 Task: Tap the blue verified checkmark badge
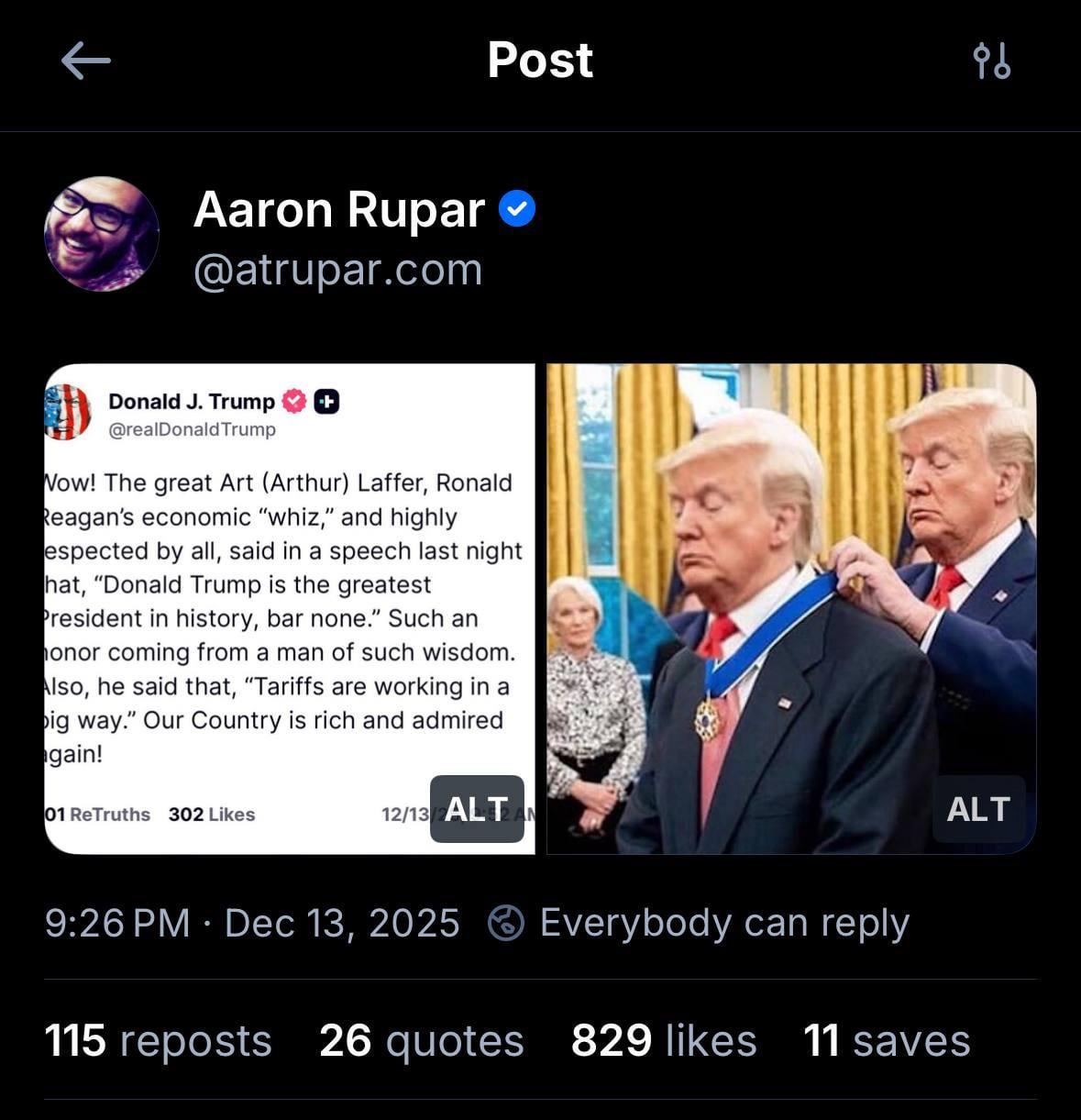point(517,209)
